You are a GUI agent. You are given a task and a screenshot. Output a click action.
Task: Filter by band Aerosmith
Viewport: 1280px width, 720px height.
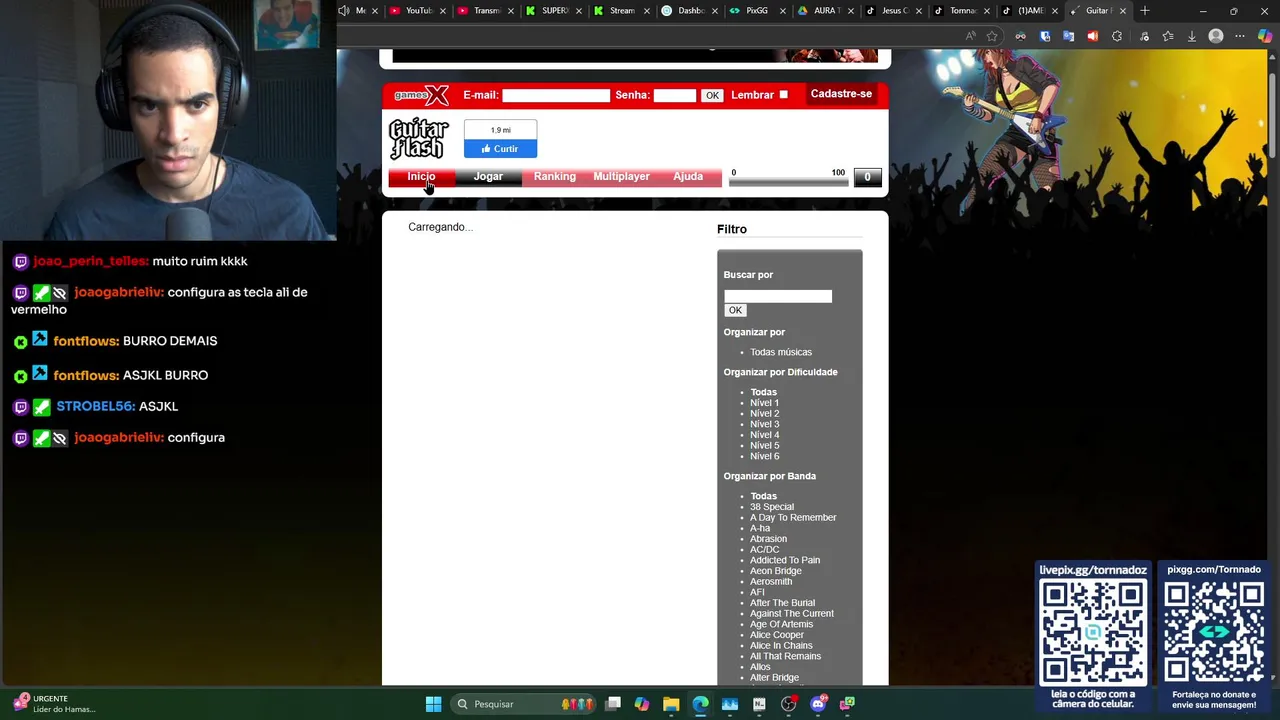771,581
